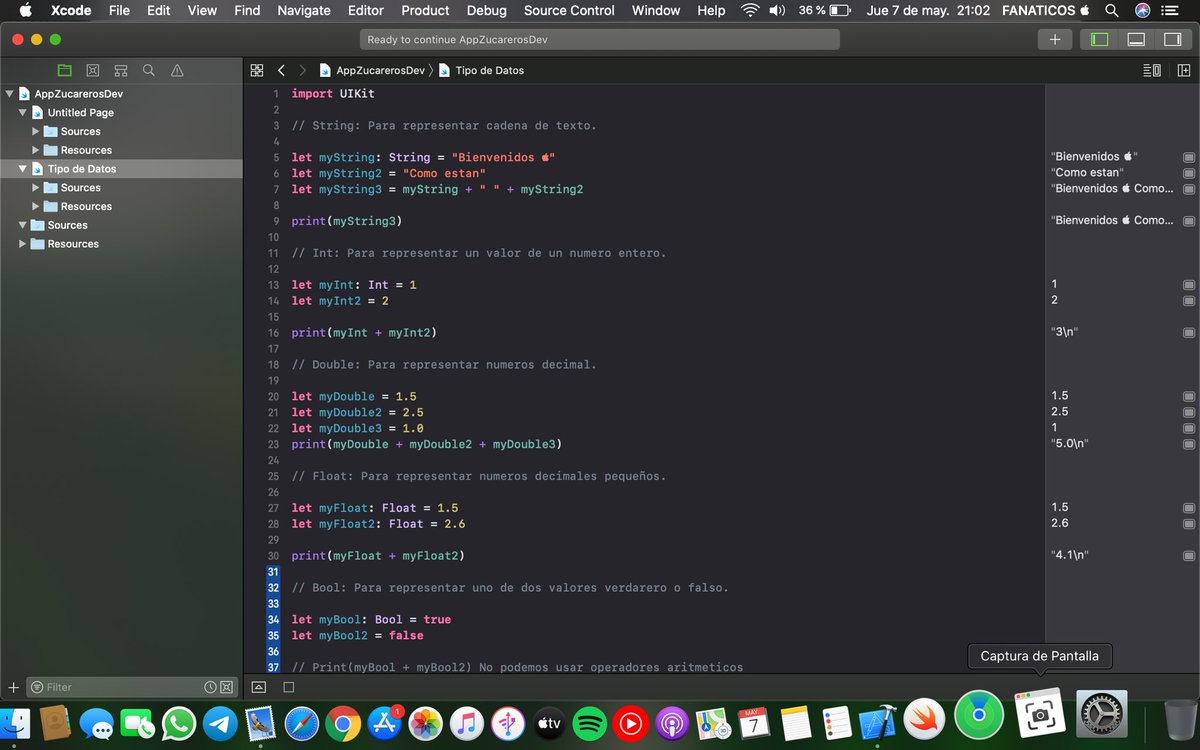Open Swift Playgrounds in the Dock
The width and height of the screenshot is (1200, 750).
[924, 718]
